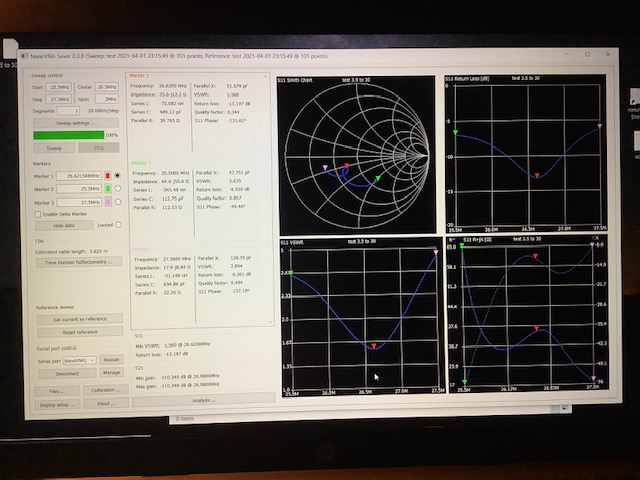
Task: Click the greyed Stop button beside Sweep
Action: [x=99, y=147]
